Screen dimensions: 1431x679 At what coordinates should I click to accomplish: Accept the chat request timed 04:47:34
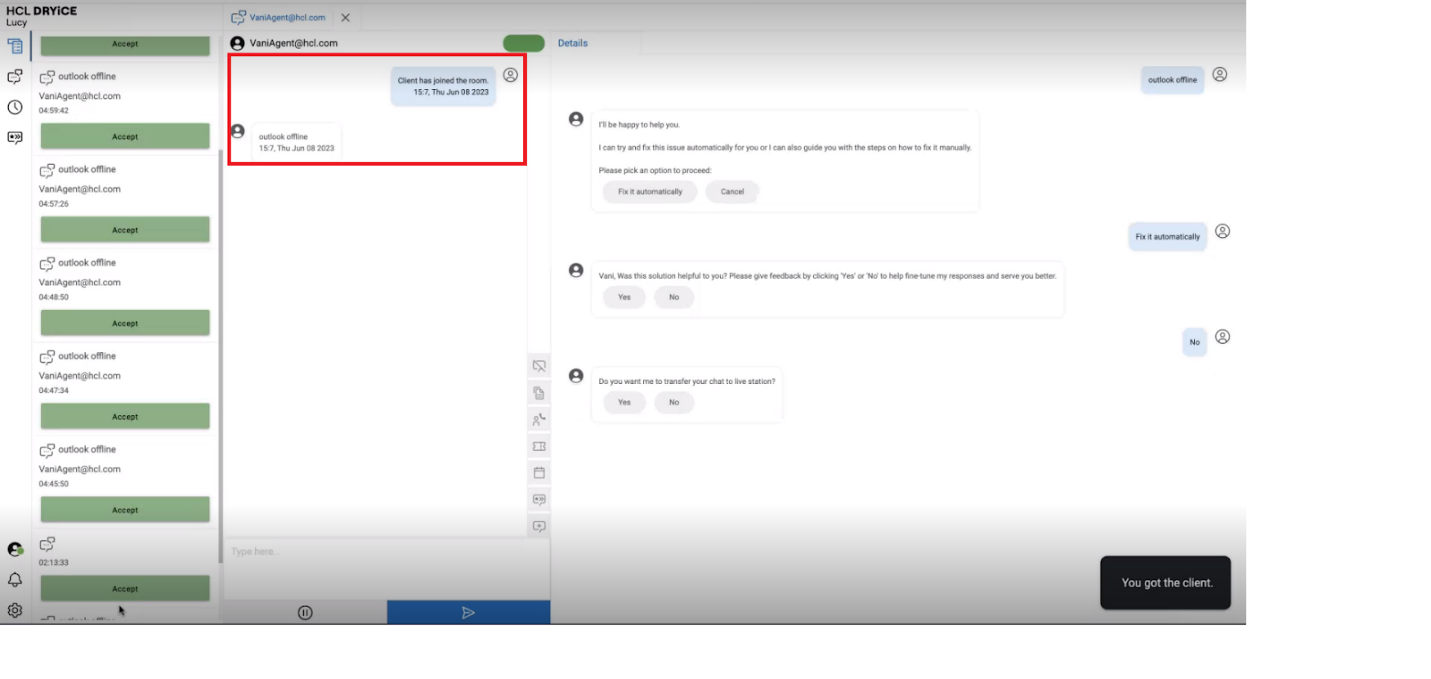coord(125,416)
